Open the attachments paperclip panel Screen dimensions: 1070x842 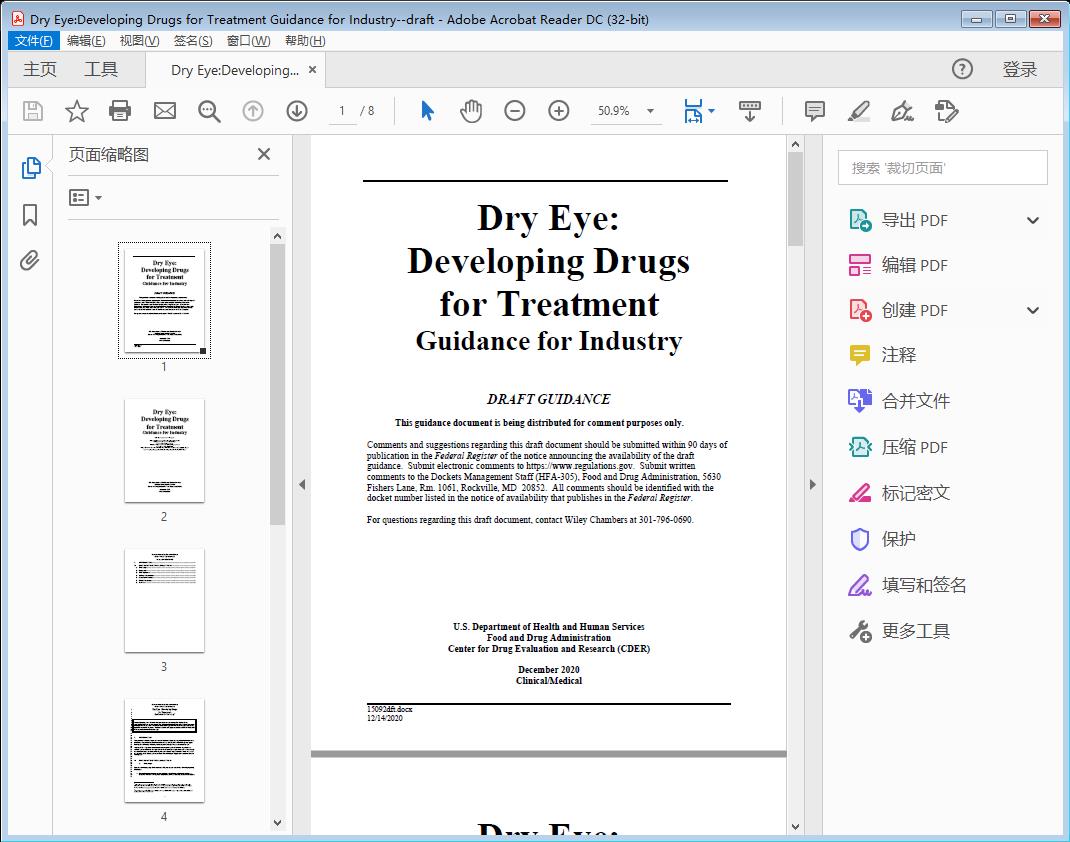29,260
